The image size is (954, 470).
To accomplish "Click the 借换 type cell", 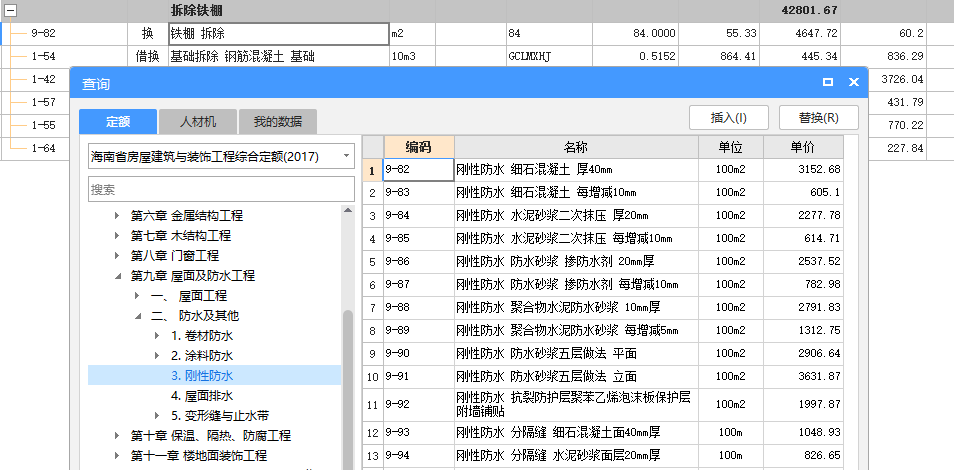I will coord(148,57).
